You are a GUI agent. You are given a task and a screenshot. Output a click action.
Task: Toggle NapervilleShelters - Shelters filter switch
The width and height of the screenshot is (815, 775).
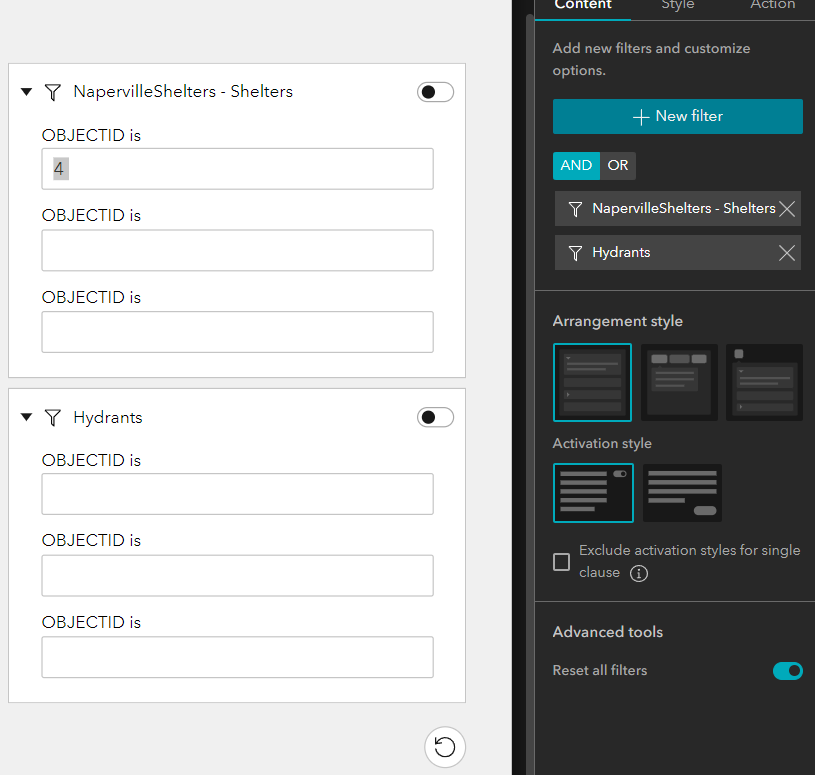(435, 92)
